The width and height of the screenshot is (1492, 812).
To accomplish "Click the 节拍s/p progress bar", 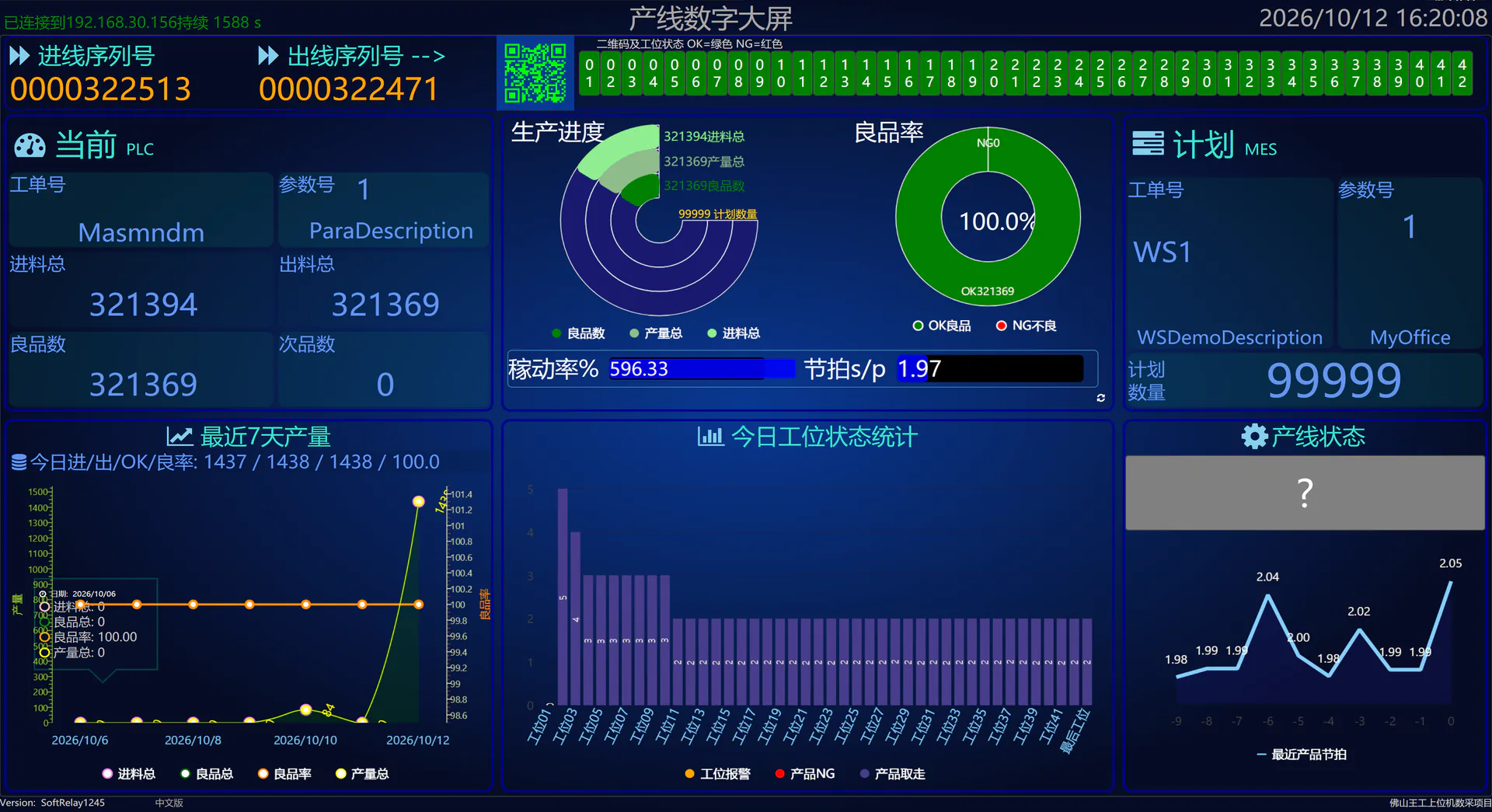I will point(989,368).
